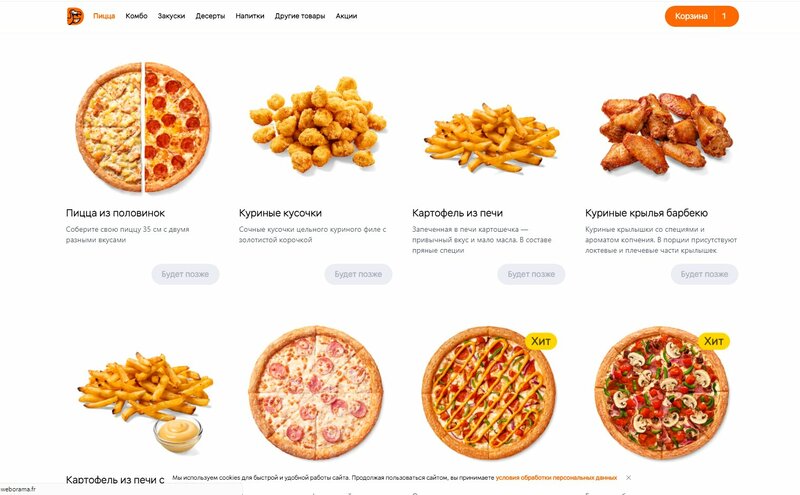Select the half-and-half pizza image
800x495 pixels.
click(143, 128)
